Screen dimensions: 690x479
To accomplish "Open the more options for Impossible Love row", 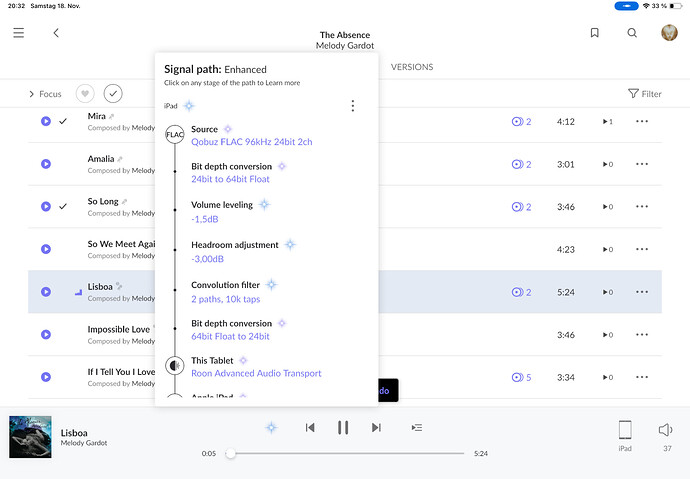I will [642, 334].
